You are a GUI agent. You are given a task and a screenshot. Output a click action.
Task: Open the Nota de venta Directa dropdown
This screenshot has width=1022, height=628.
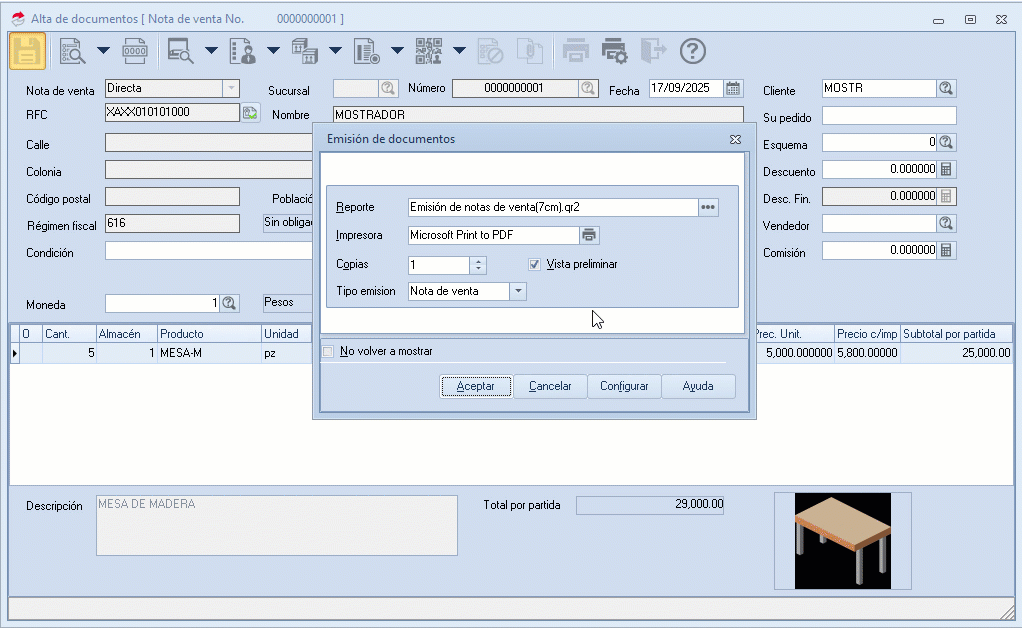pyautogui.click(x=230, y=88)
